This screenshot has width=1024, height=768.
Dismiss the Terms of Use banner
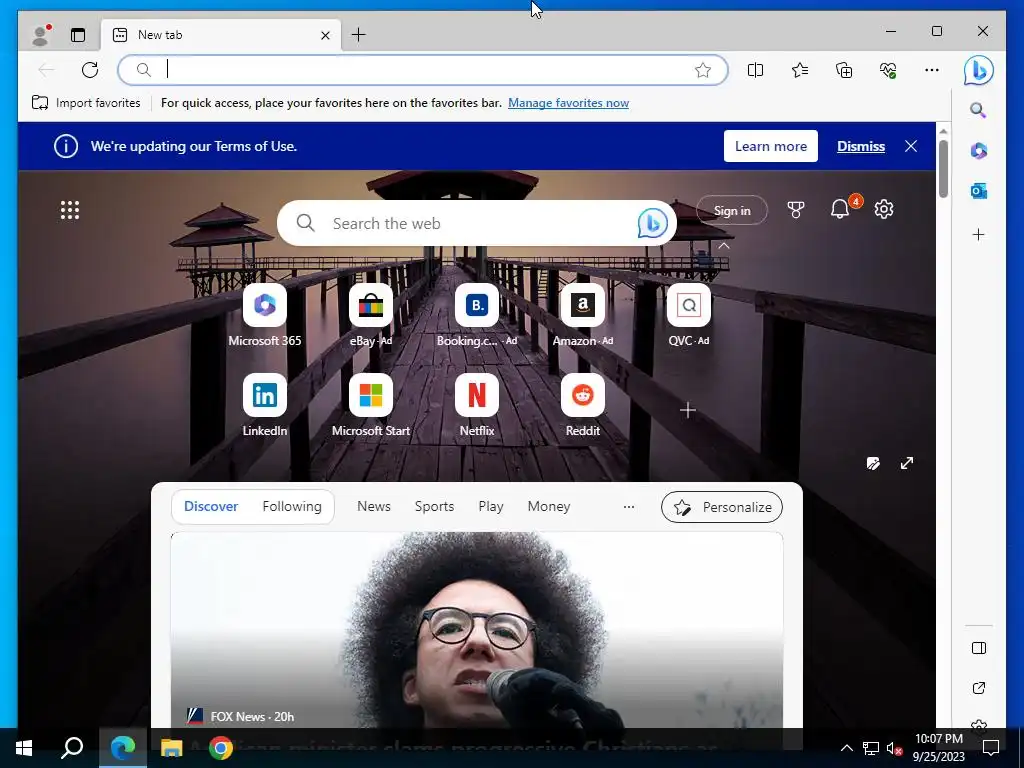coord(861,146)
